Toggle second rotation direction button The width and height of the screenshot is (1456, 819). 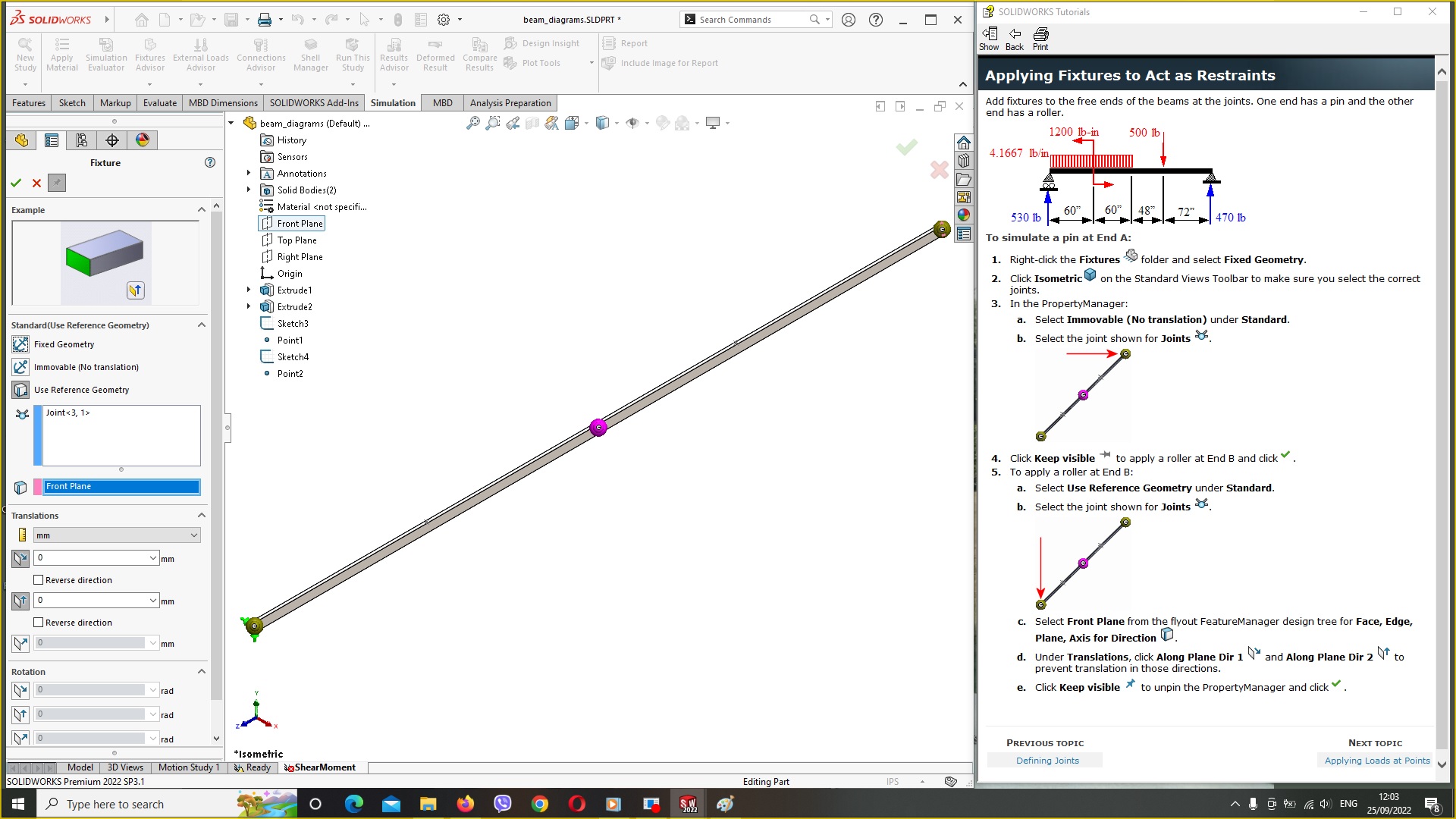pyautogui.click(x=20, y=715)
